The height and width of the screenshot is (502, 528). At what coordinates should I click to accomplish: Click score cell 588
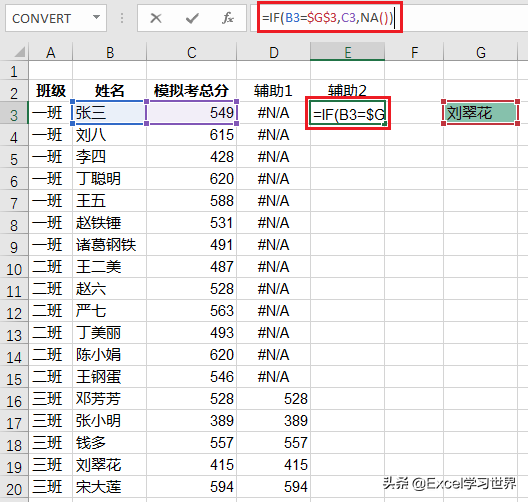point(192,201)
